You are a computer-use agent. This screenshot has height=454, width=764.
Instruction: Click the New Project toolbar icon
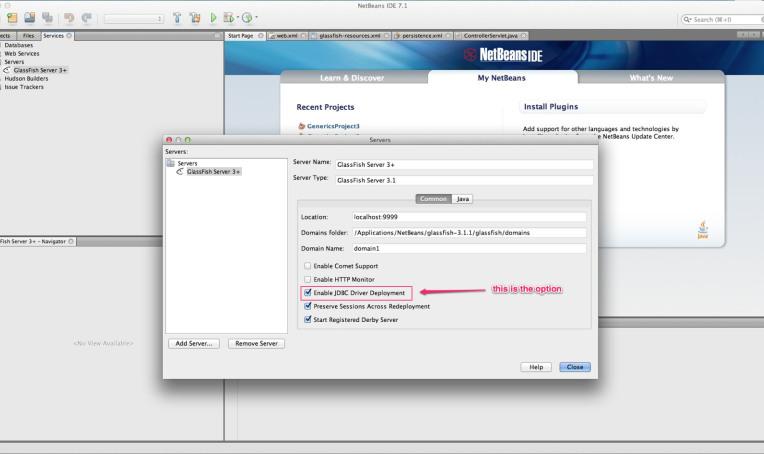pos(12,18)
